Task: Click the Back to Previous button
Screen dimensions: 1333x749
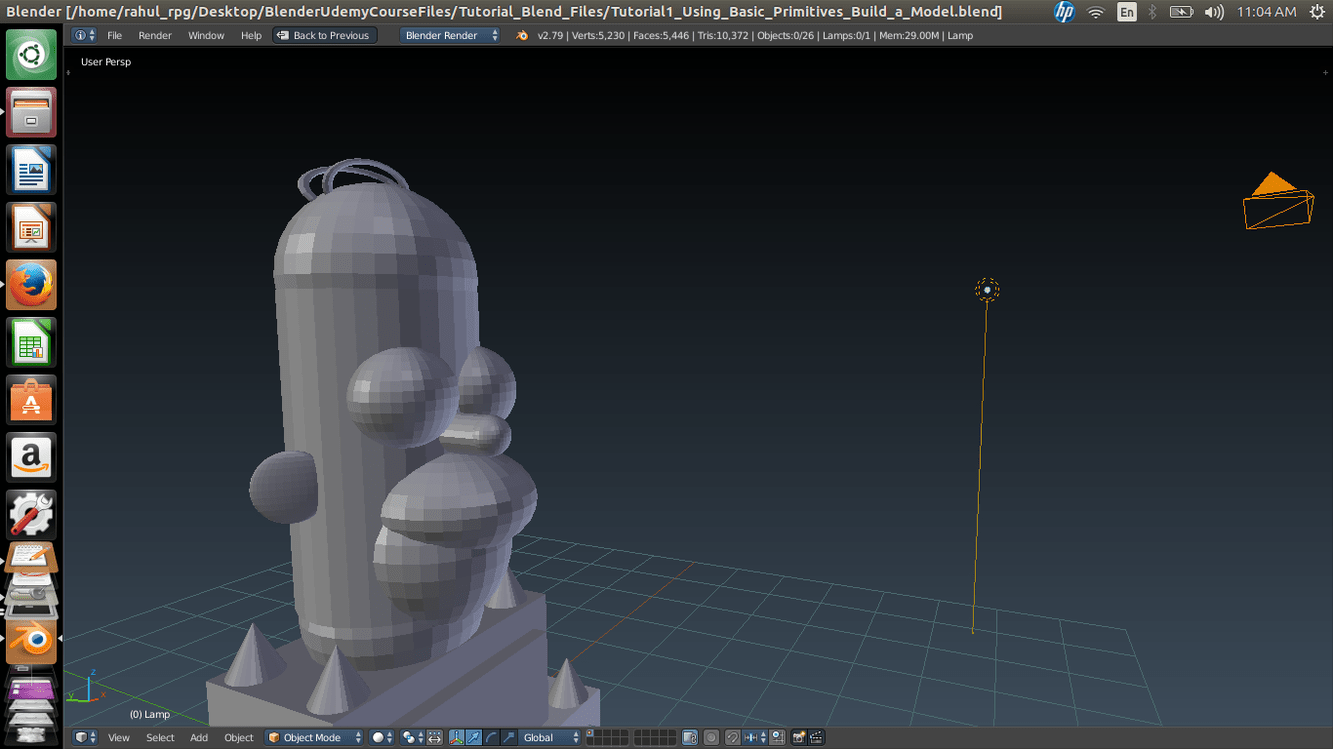Action: pyautogui.click(x=324, y=34)
